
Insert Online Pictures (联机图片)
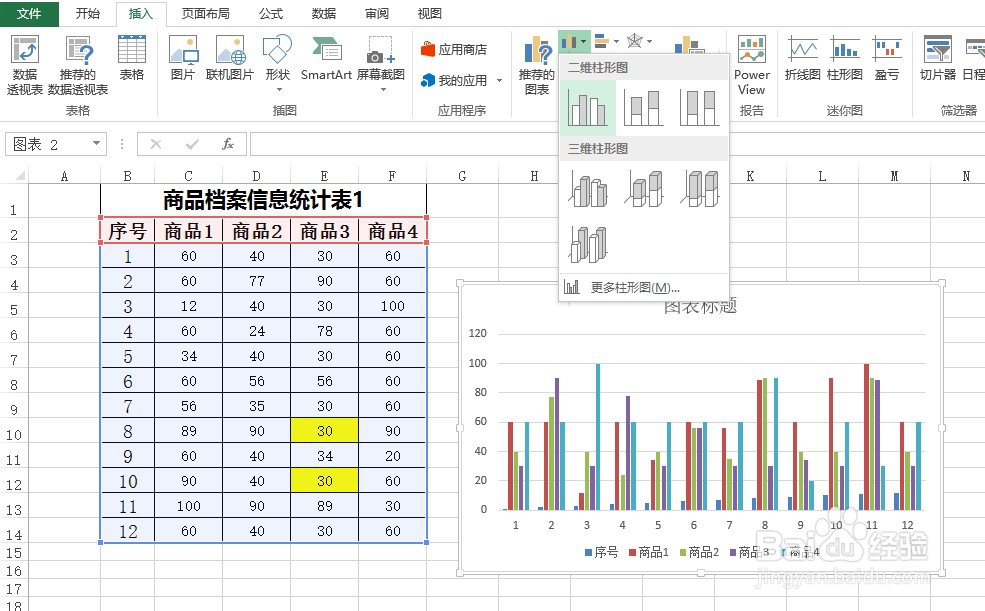coord(230,58)
